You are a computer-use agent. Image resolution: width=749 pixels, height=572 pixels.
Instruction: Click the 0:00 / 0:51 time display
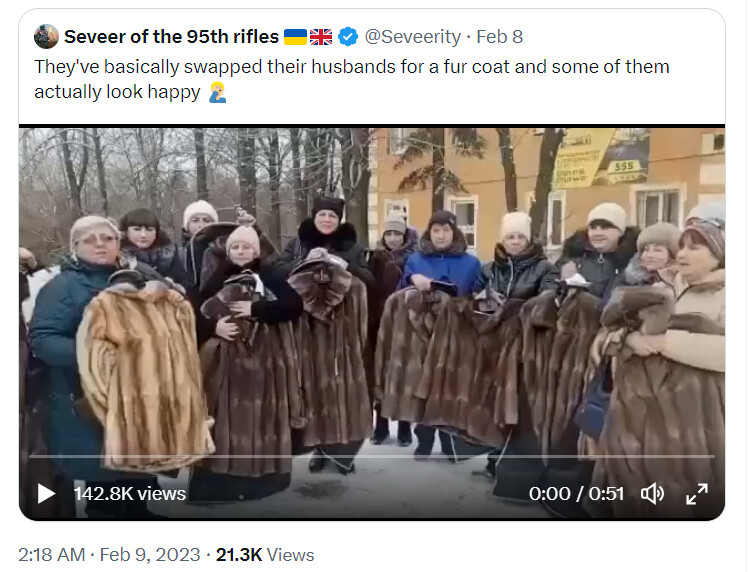[x=576, y=494]
